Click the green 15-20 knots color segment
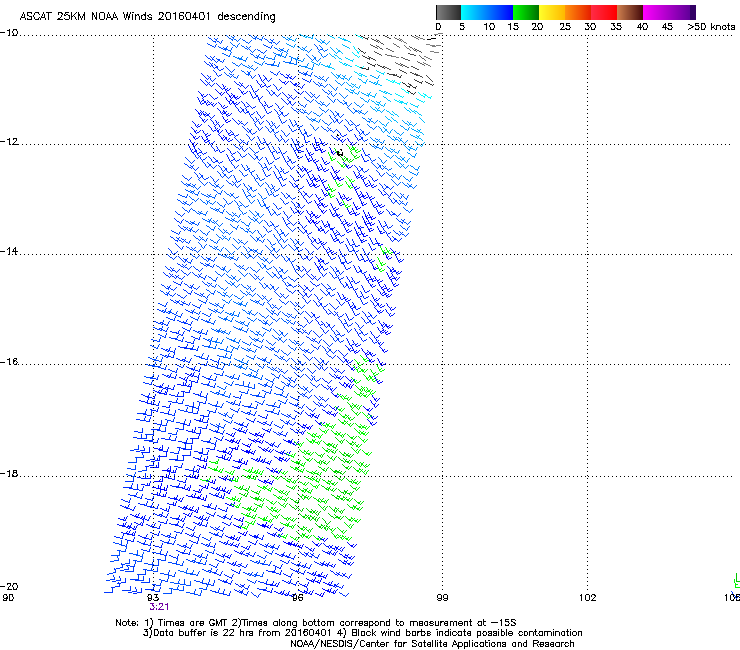 (526, 12)
